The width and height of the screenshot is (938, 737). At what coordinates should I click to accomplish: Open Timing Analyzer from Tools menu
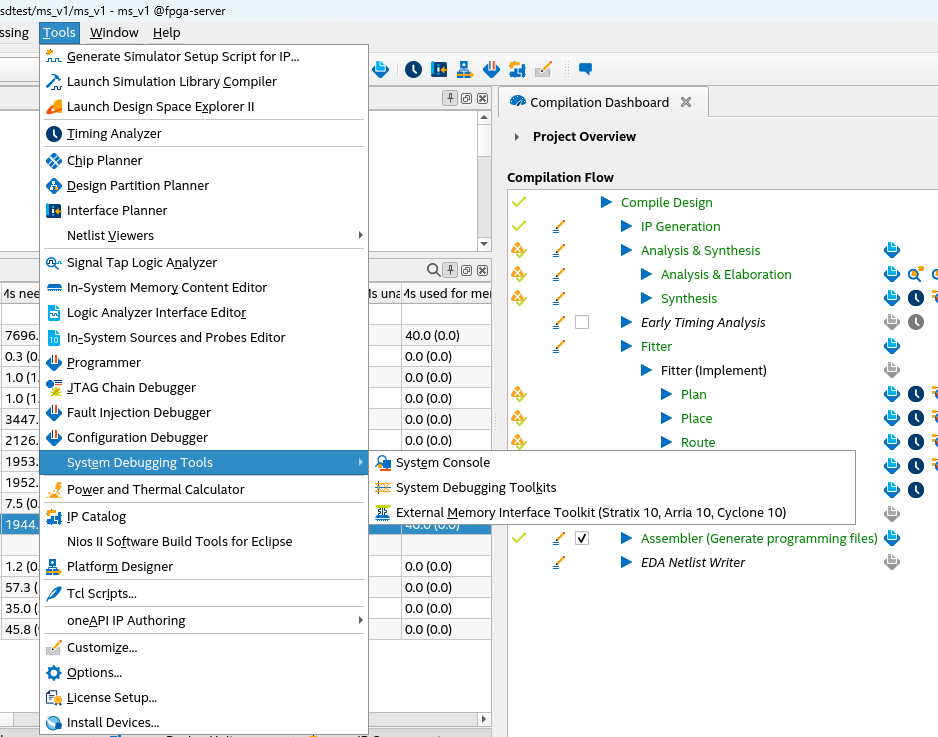tap(113, 134)
